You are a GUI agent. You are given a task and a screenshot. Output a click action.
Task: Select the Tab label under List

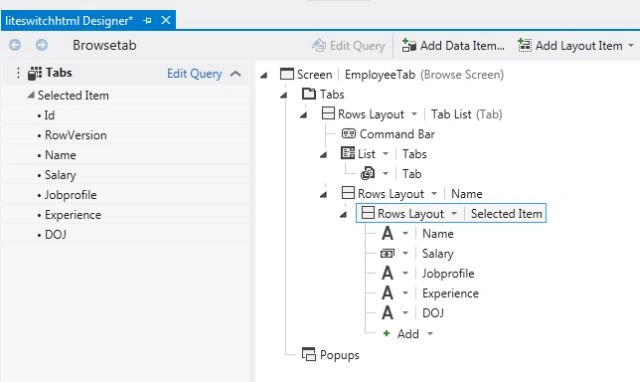[411, 174]
